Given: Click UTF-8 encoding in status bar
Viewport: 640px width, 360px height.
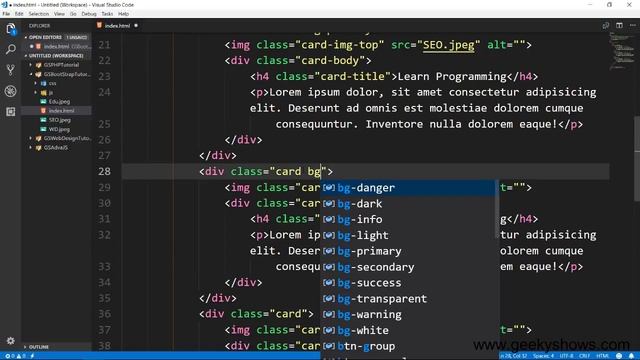Looking at the screenshot, I should click(x=567, y=356).
